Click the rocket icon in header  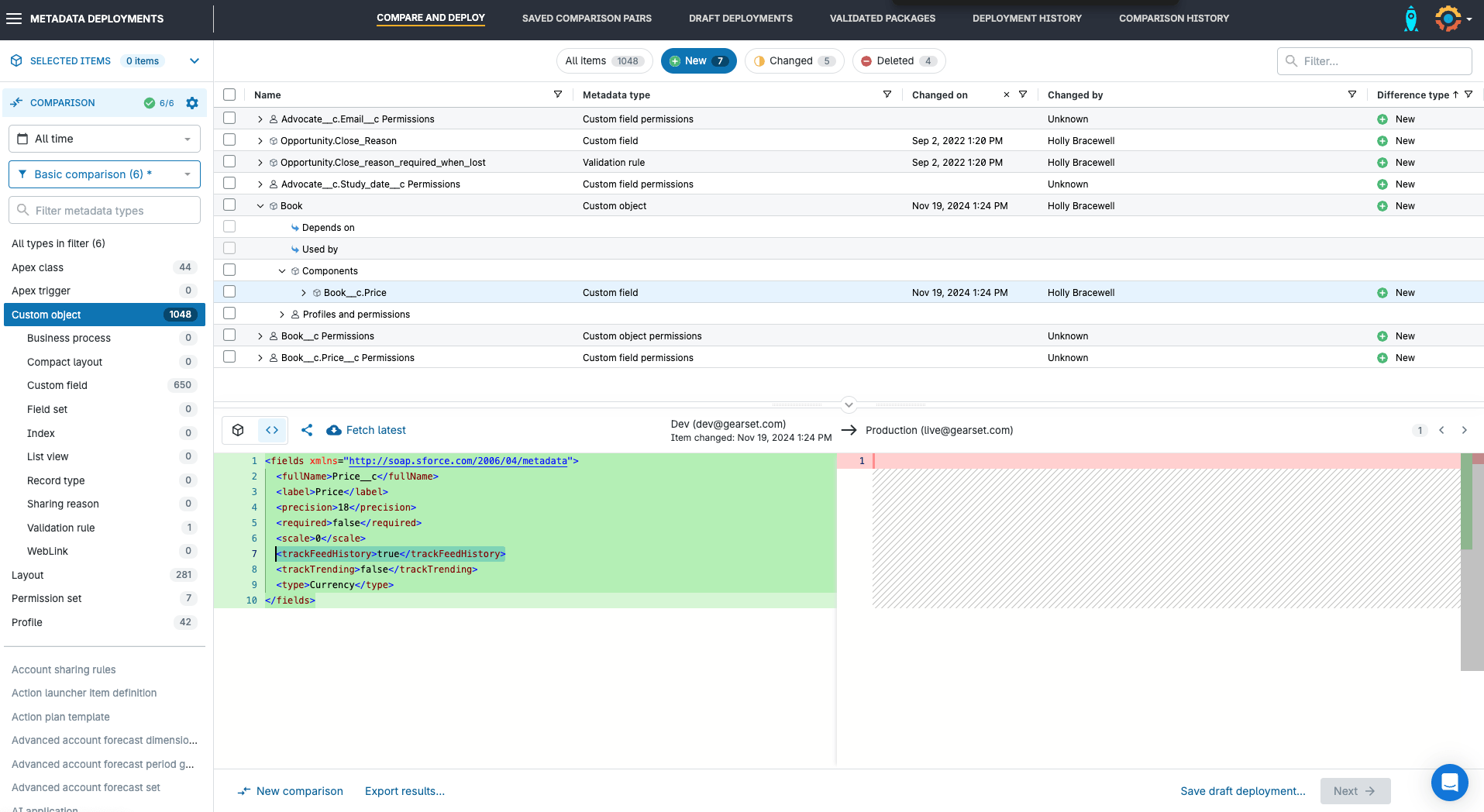tap(1411, 19)
